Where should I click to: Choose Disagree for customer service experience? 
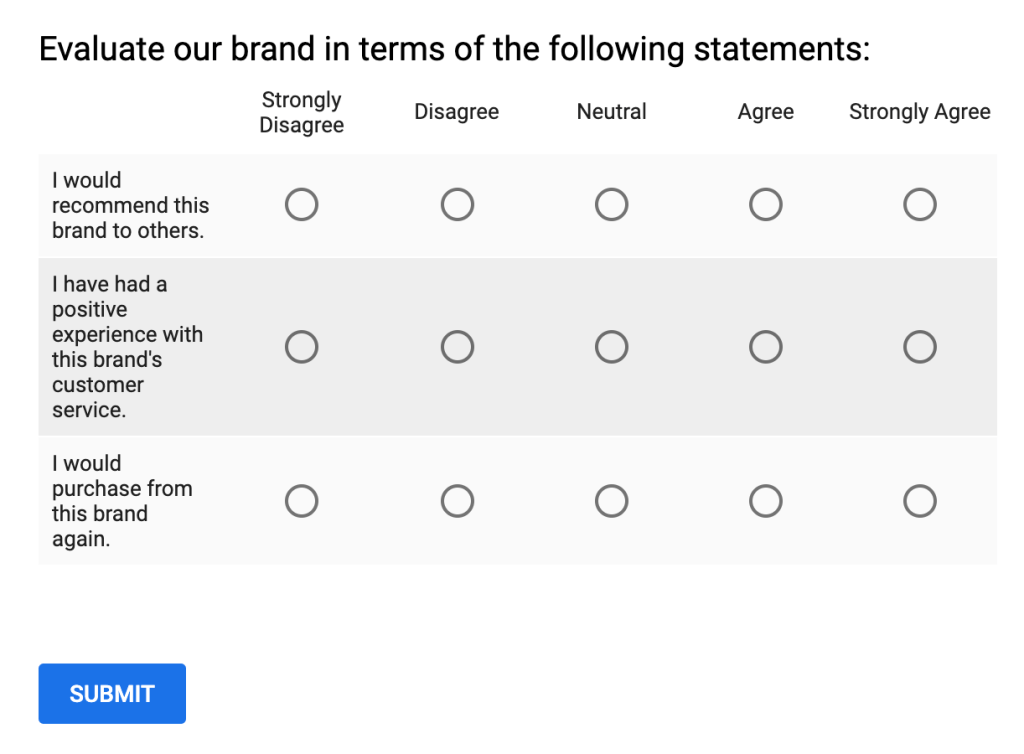click(457, 347)
